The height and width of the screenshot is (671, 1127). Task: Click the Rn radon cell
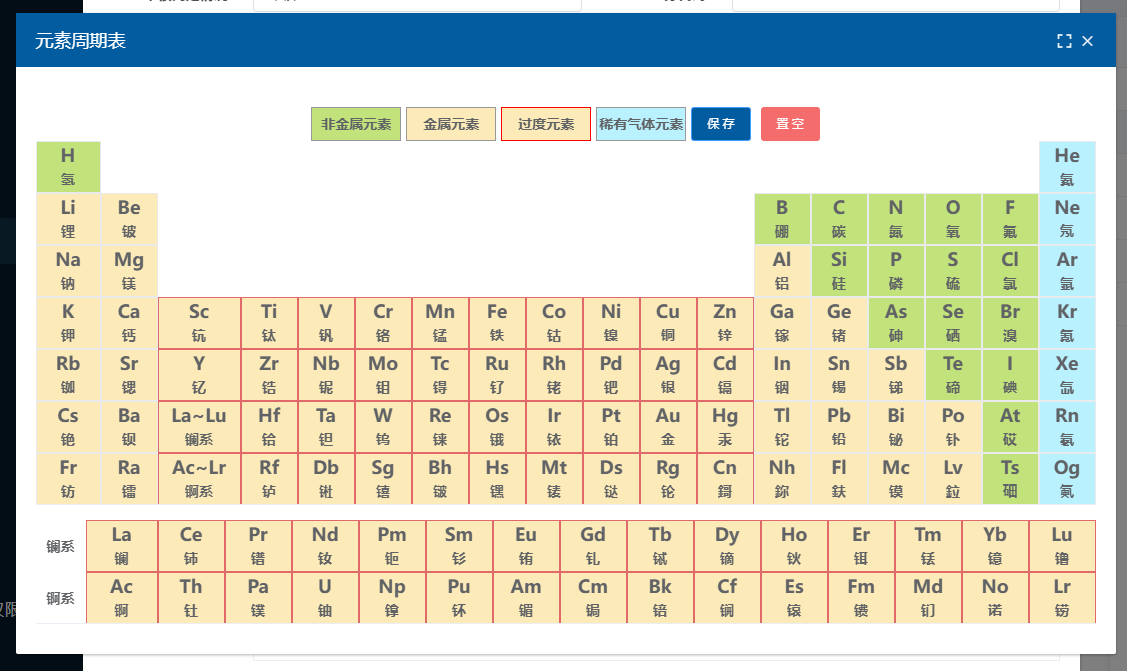tap(1067, 427)
